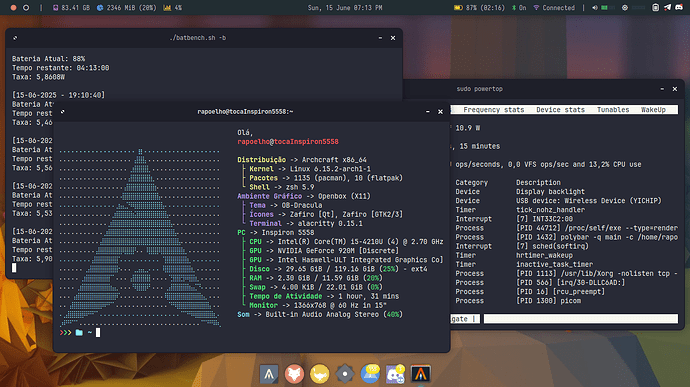Click the battery icon in the top bar
690x387 pixels.
click(x=458, y=7)
